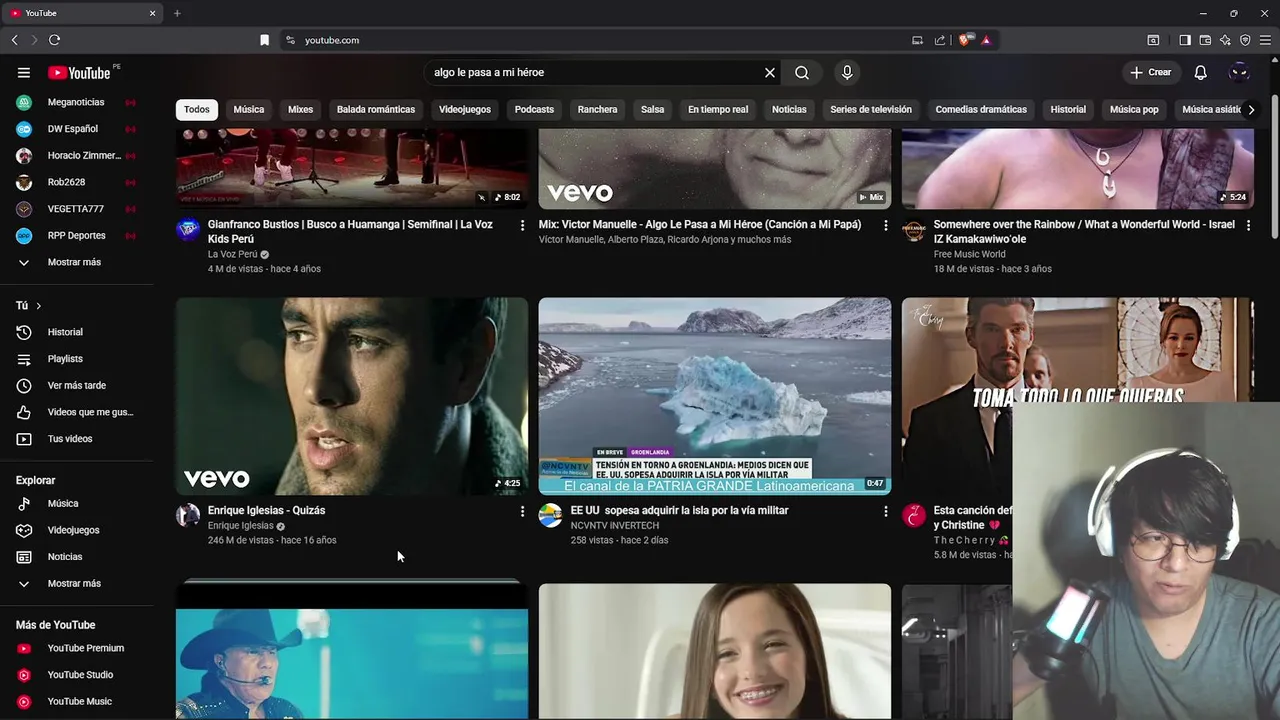
Task: Show more filter chips with right arrow
Action: [x=1250, y=109]
